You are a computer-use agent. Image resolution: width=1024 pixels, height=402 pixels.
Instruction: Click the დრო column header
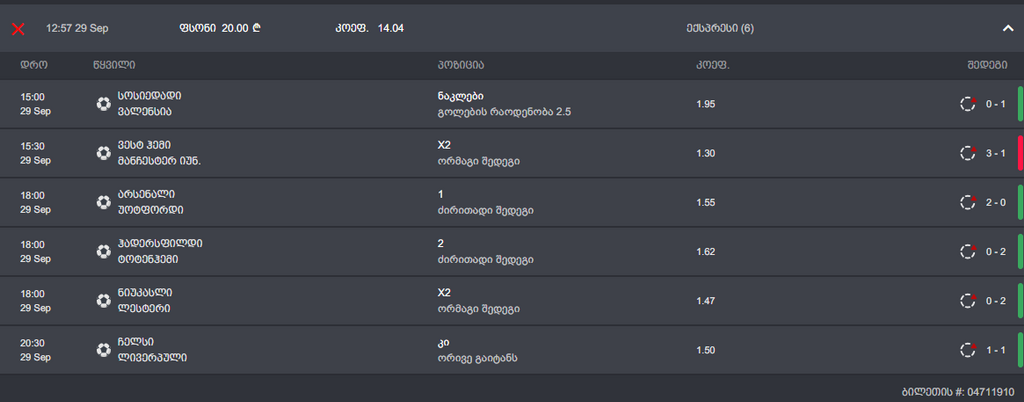pyautogui.click(x=35, y=66)
